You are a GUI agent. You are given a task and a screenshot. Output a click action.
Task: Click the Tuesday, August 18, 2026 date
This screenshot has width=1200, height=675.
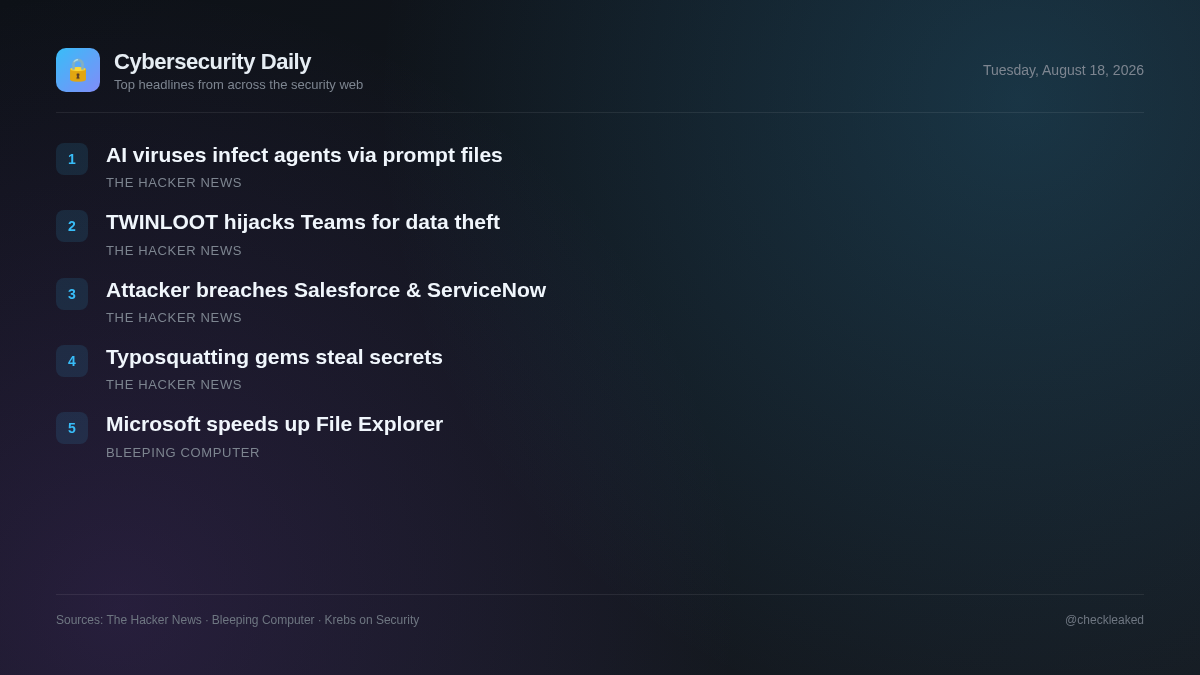pos(1063,70)
